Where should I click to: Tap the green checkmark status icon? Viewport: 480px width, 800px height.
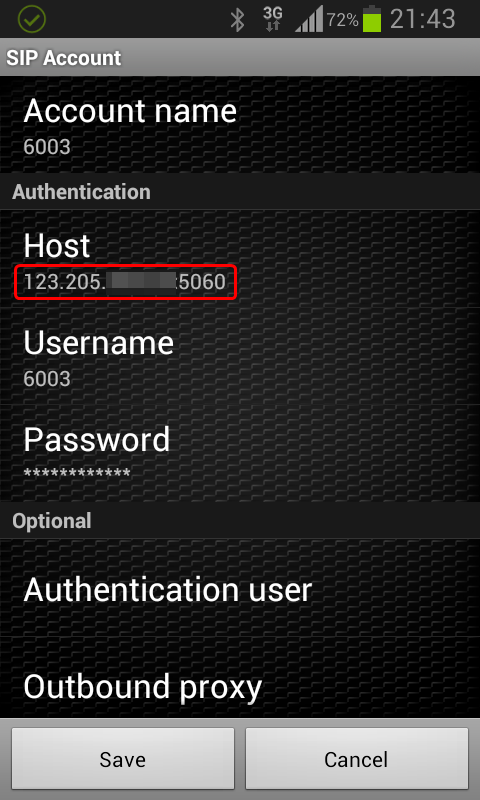pos(32,19)
